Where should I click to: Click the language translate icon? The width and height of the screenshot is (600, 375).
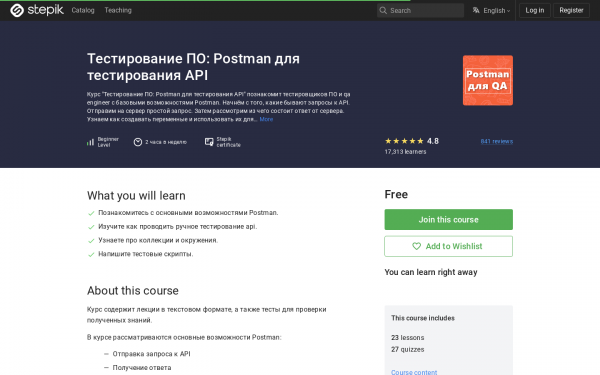476,10
